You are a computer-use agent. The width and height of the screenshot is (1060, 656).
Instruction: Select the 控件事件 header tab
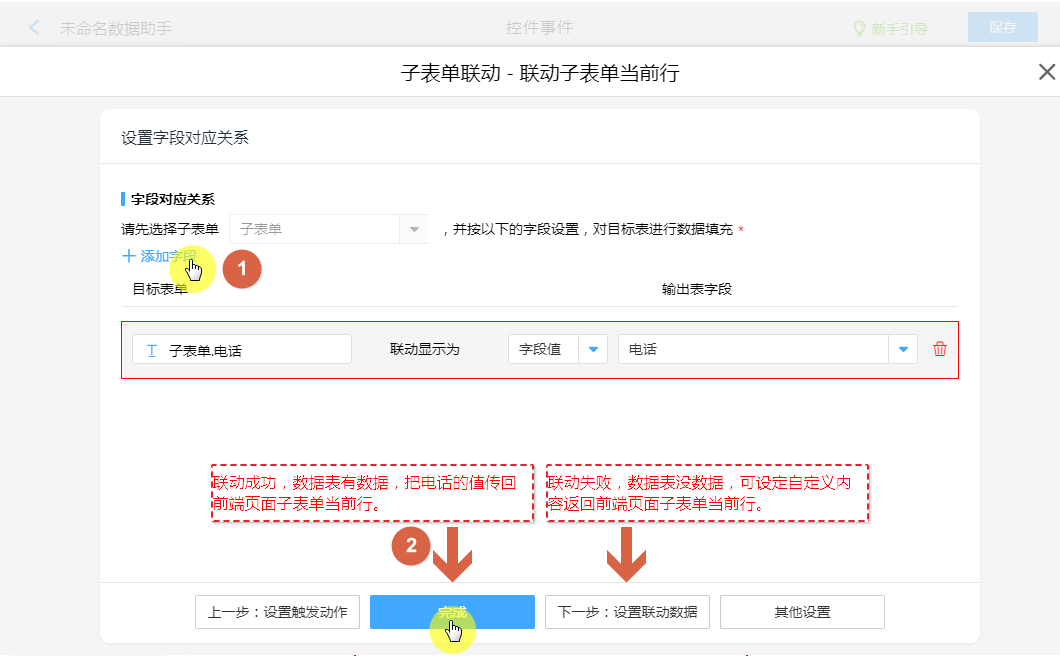[539, 28]
